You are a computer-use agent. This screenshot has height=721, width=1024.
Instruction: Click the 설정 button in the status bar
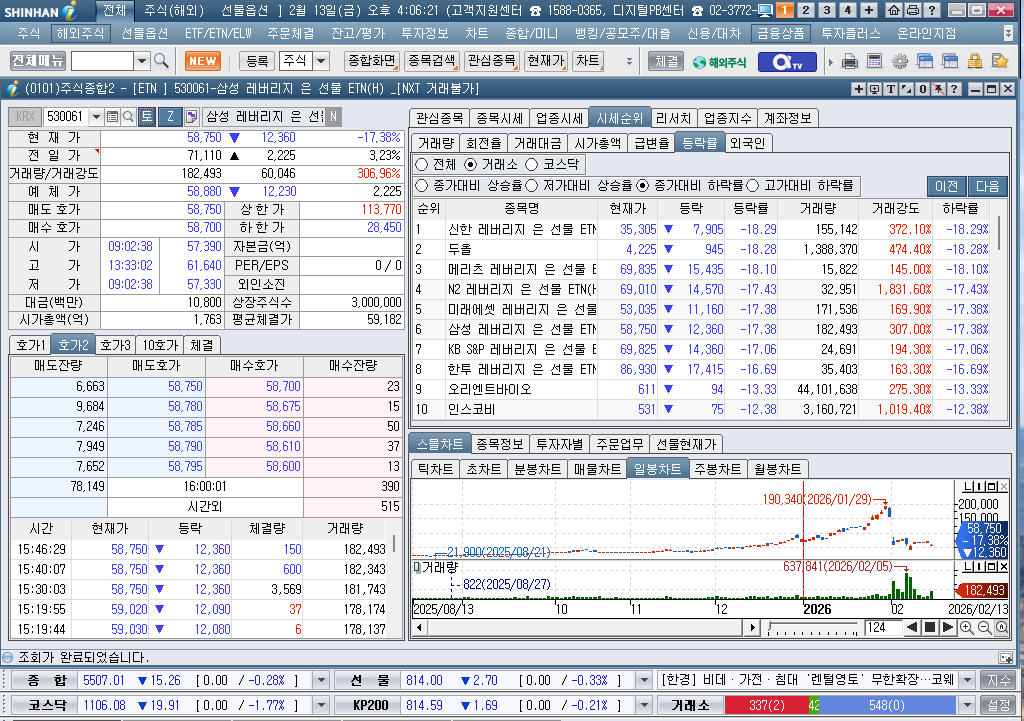tap(999, 705)
